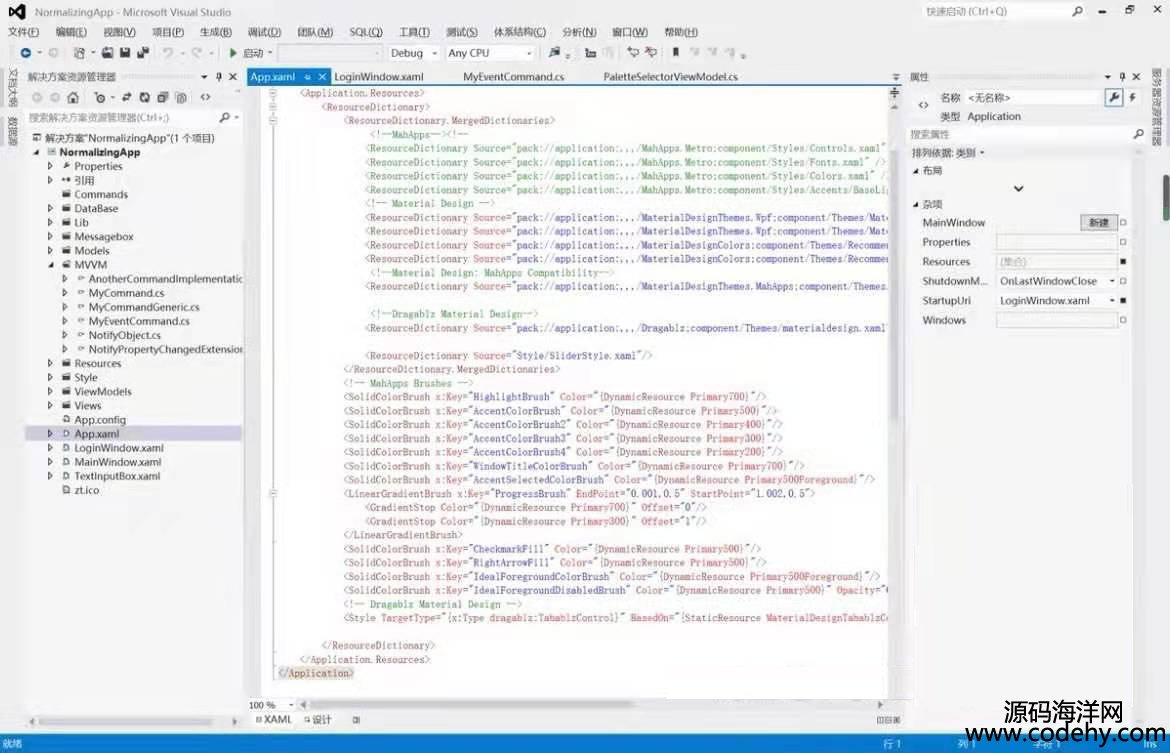Viewport: 1170px width, 753px height.
Task: Click the green Start debugging play icon
Action: tap(233, 53)
